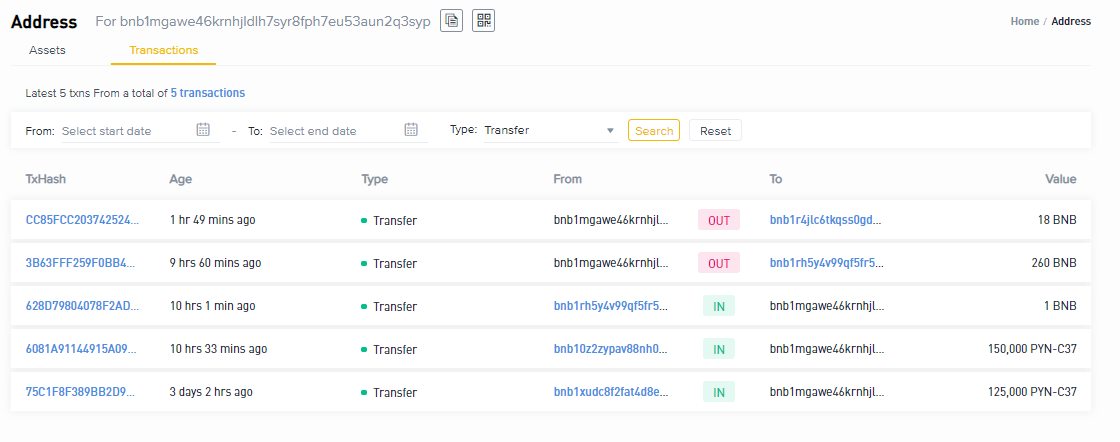The height and width of the screenshot is (442, 1120).
Task: Click the value 260 BNB
Action: (1055, 263)
